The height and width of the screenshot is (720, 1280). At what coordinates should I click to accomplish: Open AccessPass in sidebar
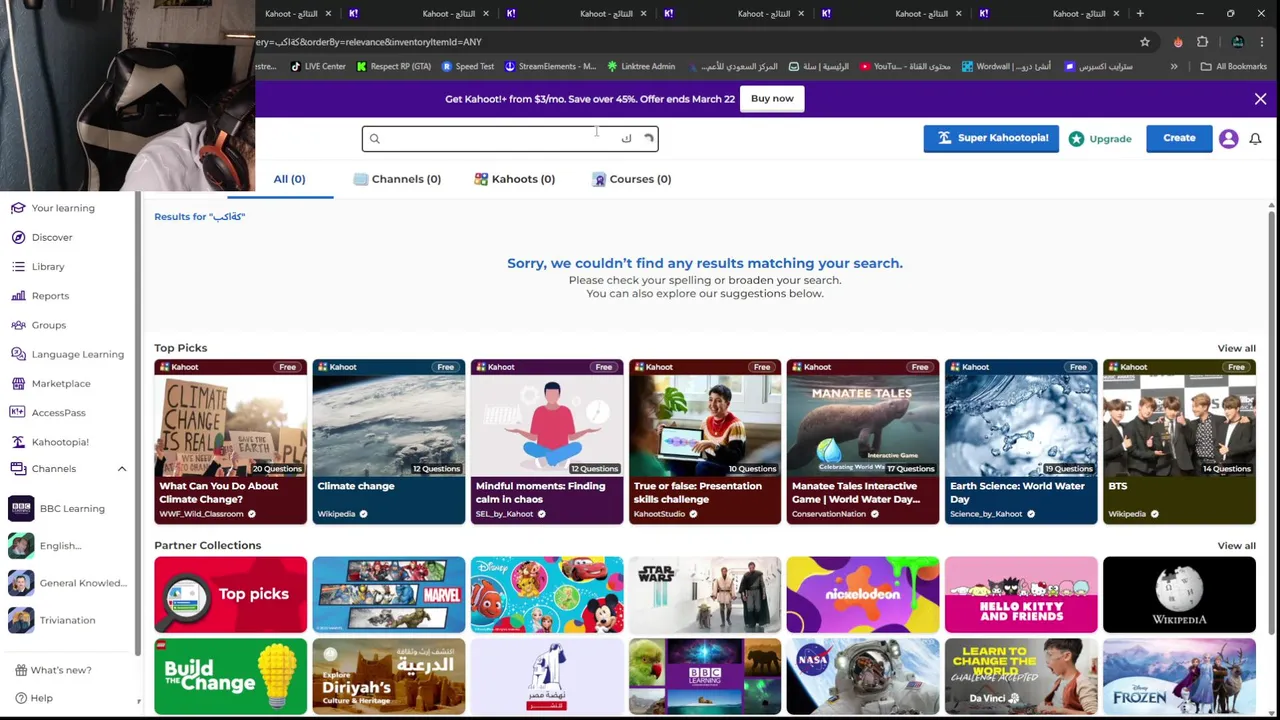point(48,412)
